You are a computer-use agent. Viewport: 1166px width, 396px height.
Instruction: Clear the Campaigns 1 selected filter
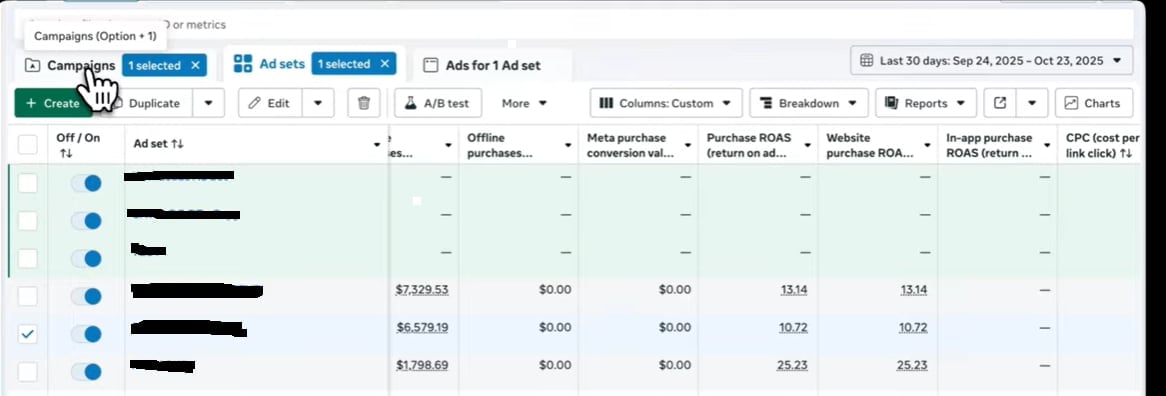coord(196,65)
